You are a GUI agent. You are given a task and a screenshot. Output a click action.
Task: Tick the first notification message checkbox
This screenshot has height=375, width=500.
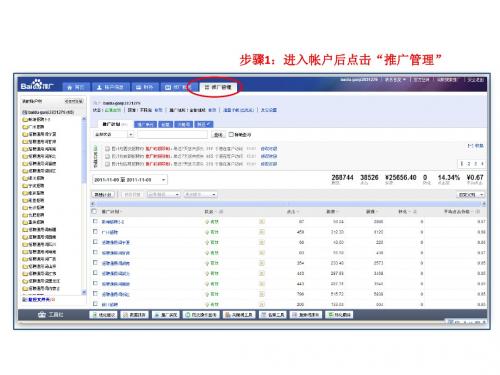(x=107, y=149)
